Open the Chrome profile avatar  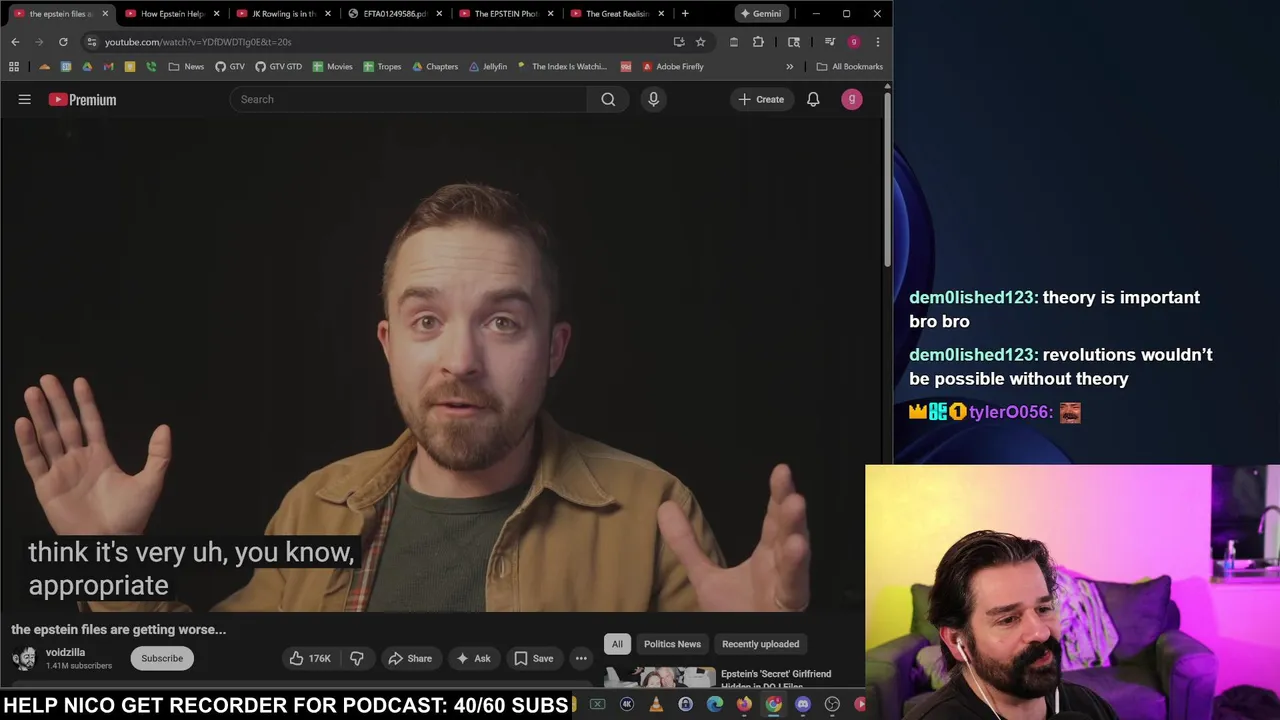853,42
